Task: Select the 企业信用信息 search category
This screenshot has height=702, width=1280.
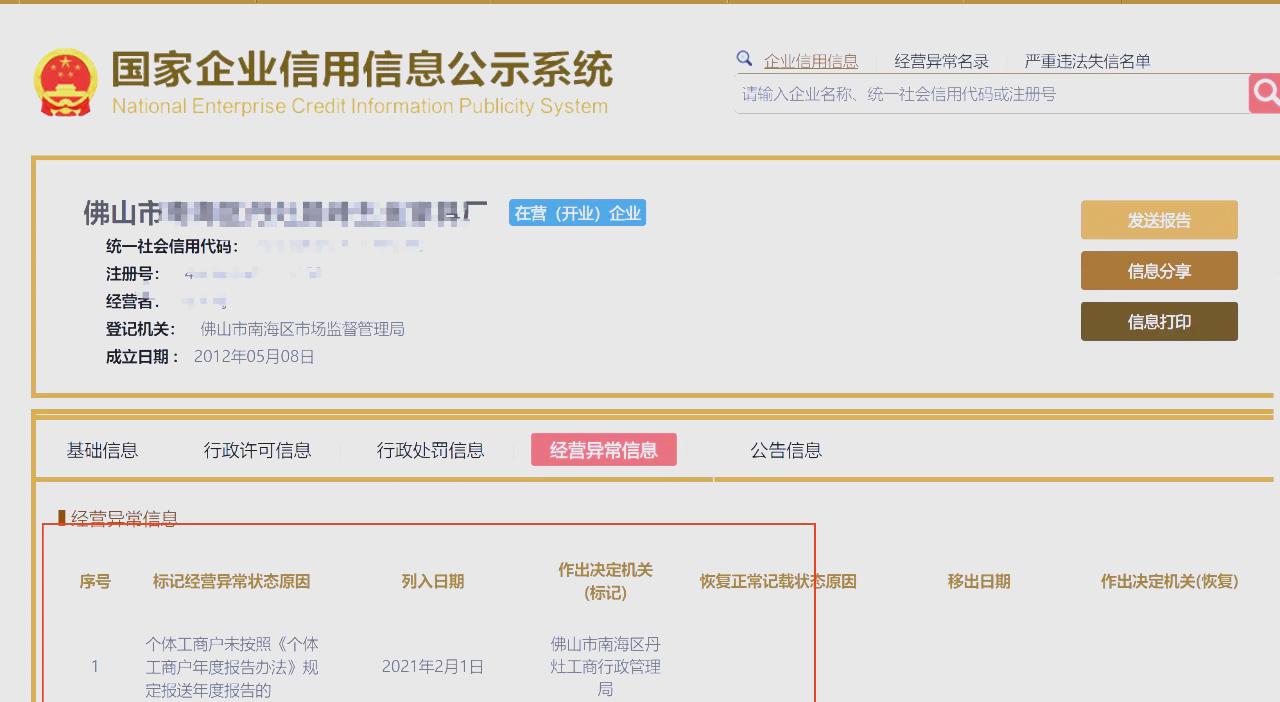Action: pyautogui.click(x=810, y=61)
